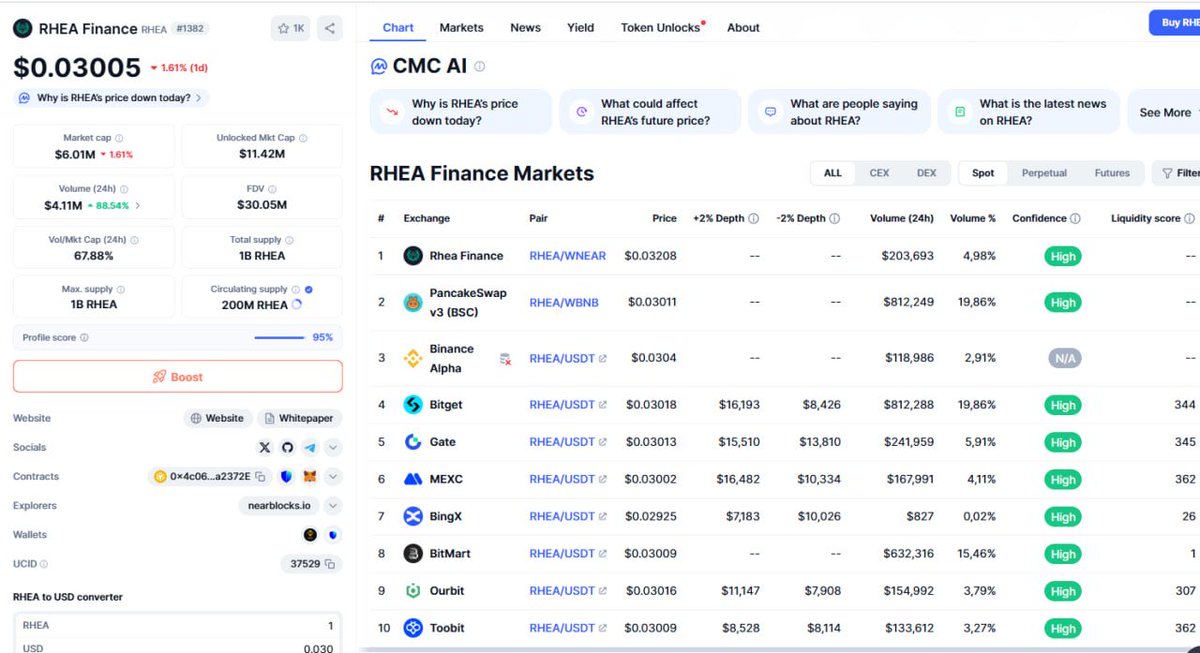Open the X (Twitter) social icon
The height and width of the screenshot is (653, 1200).
coord(264,448)
